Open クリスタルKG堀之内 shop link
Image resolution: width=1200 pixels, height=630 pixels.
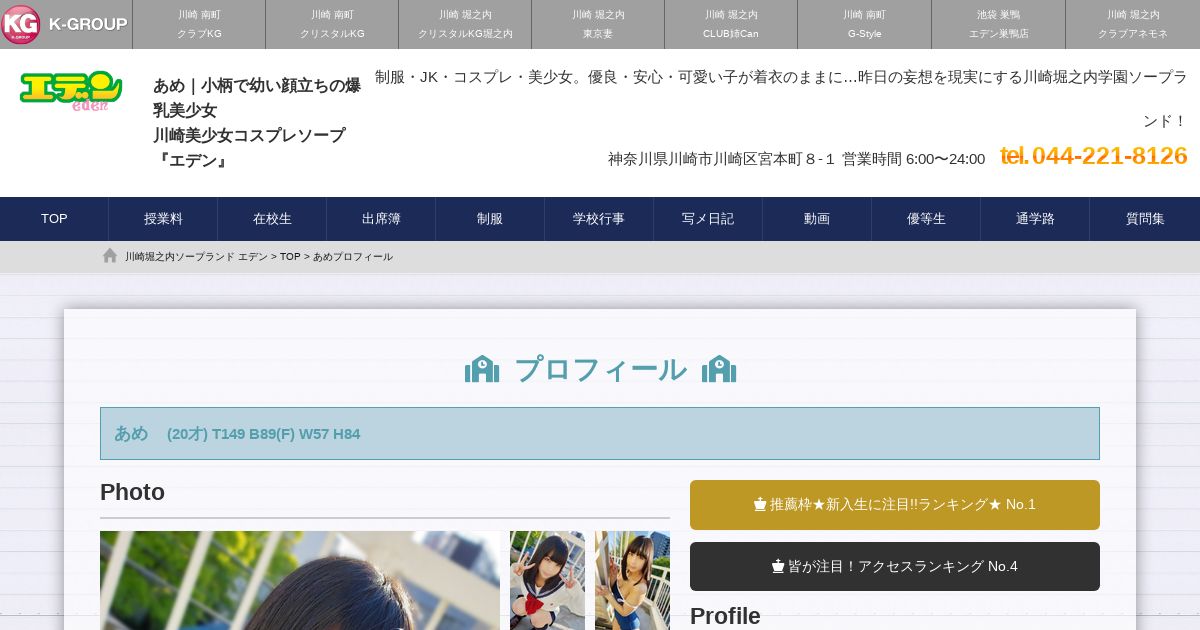click(x=465, y=24)
